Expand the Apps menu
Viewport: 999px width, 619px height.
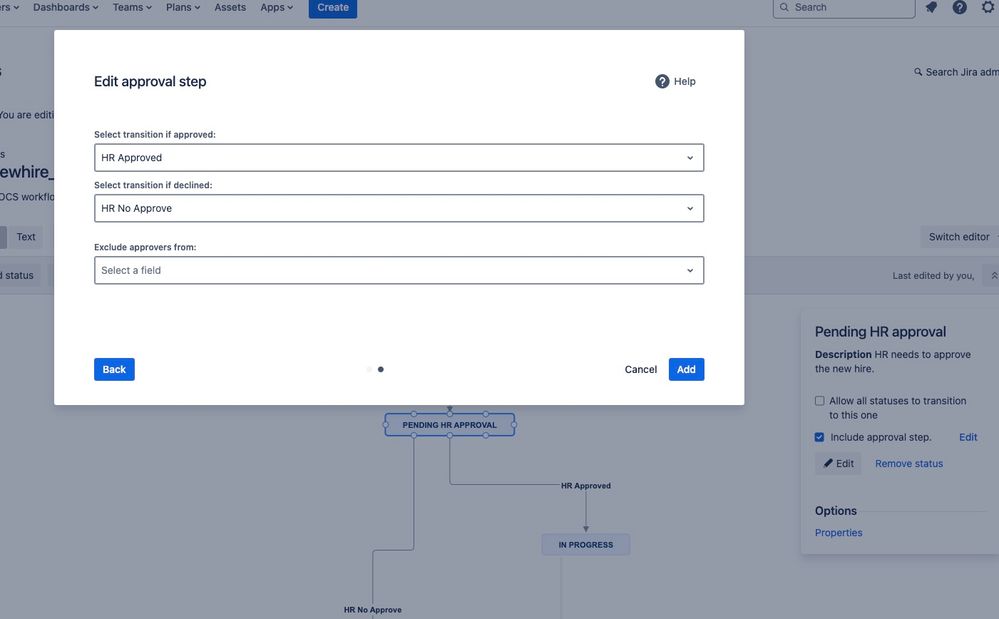tap(277, 8)
